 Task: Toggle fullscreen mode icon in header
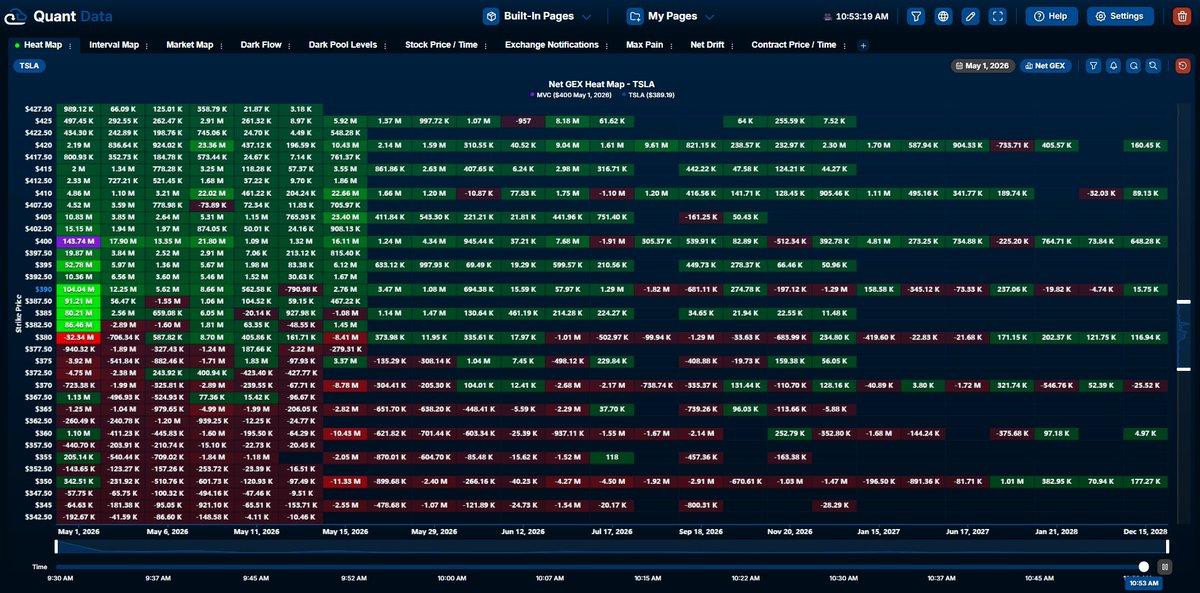997,16
